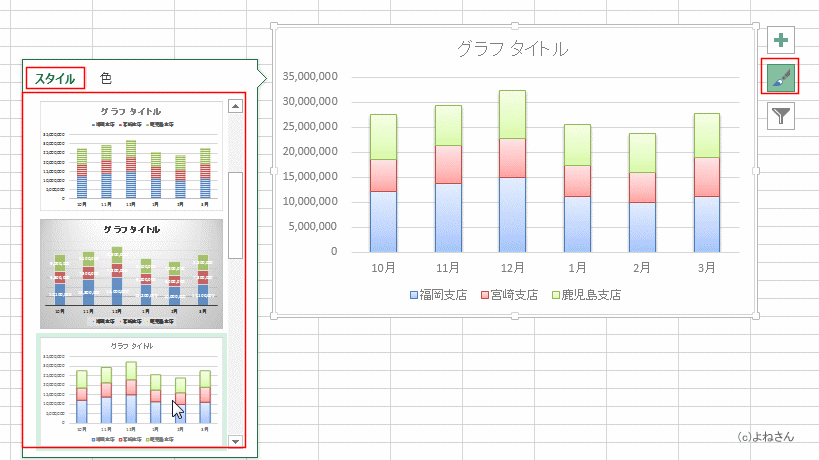Open the Chart Elements plus button
The image size is (819, 460).
pyautogui.click(x=781, y=40)
